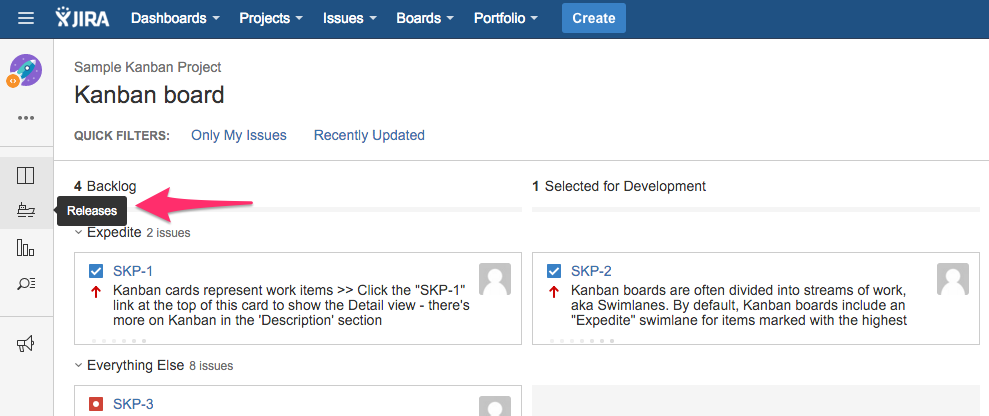Click the SKP-2 task type icon
Screen dimensions: 989x416
[554, 271]
